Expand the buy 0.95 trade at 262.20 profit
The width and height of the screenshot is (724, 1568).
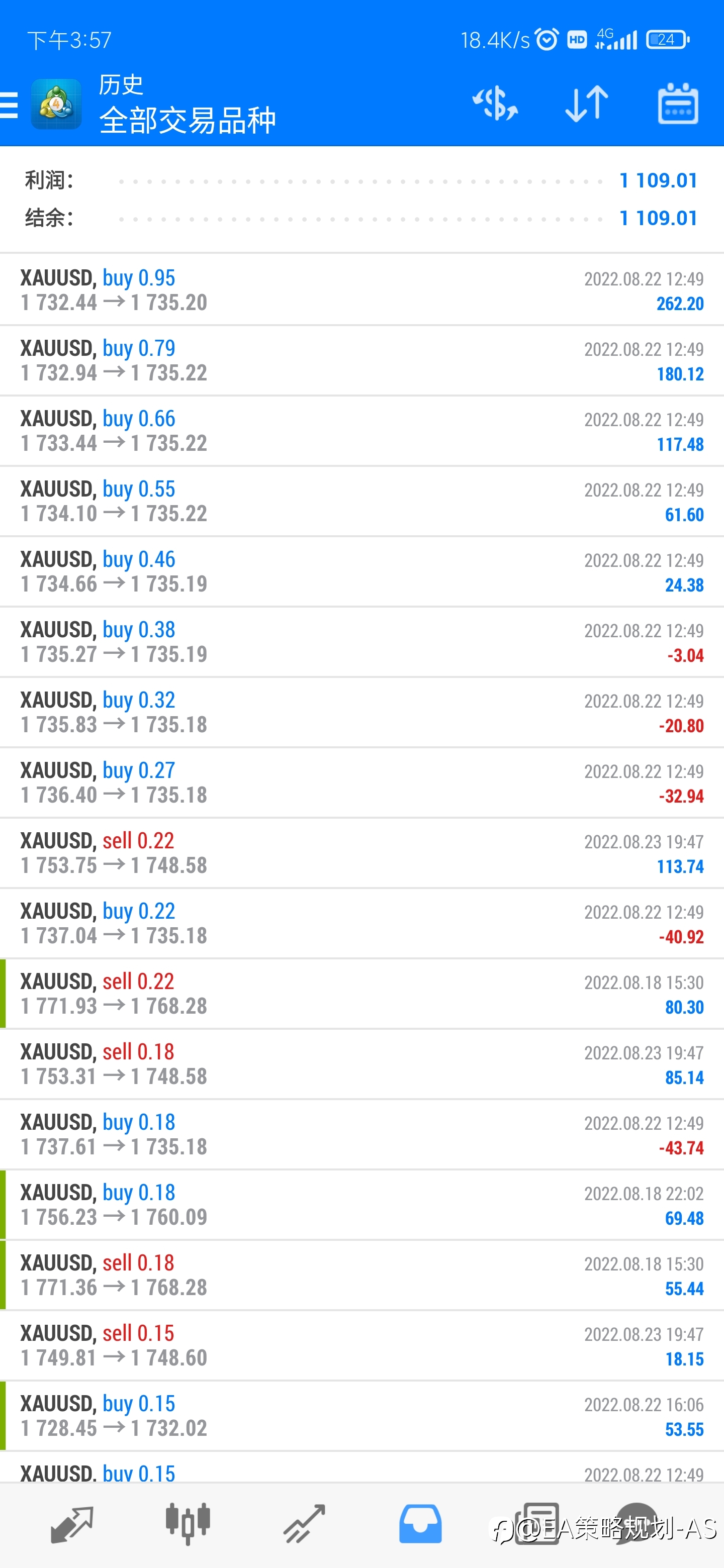pos(361,290)
